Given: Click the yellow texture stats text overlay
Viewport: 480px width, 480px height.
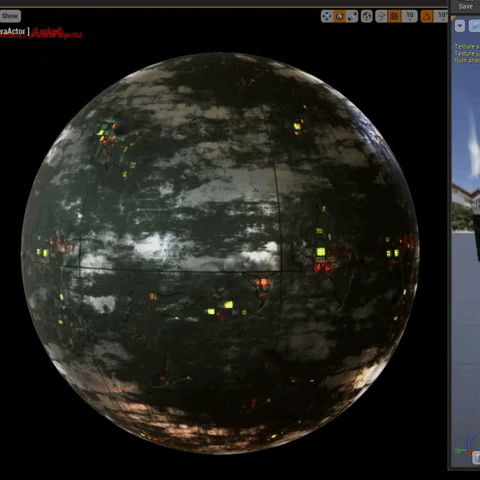Looking at the screenshot, I should pyautogui.click(x=467, y=53).
